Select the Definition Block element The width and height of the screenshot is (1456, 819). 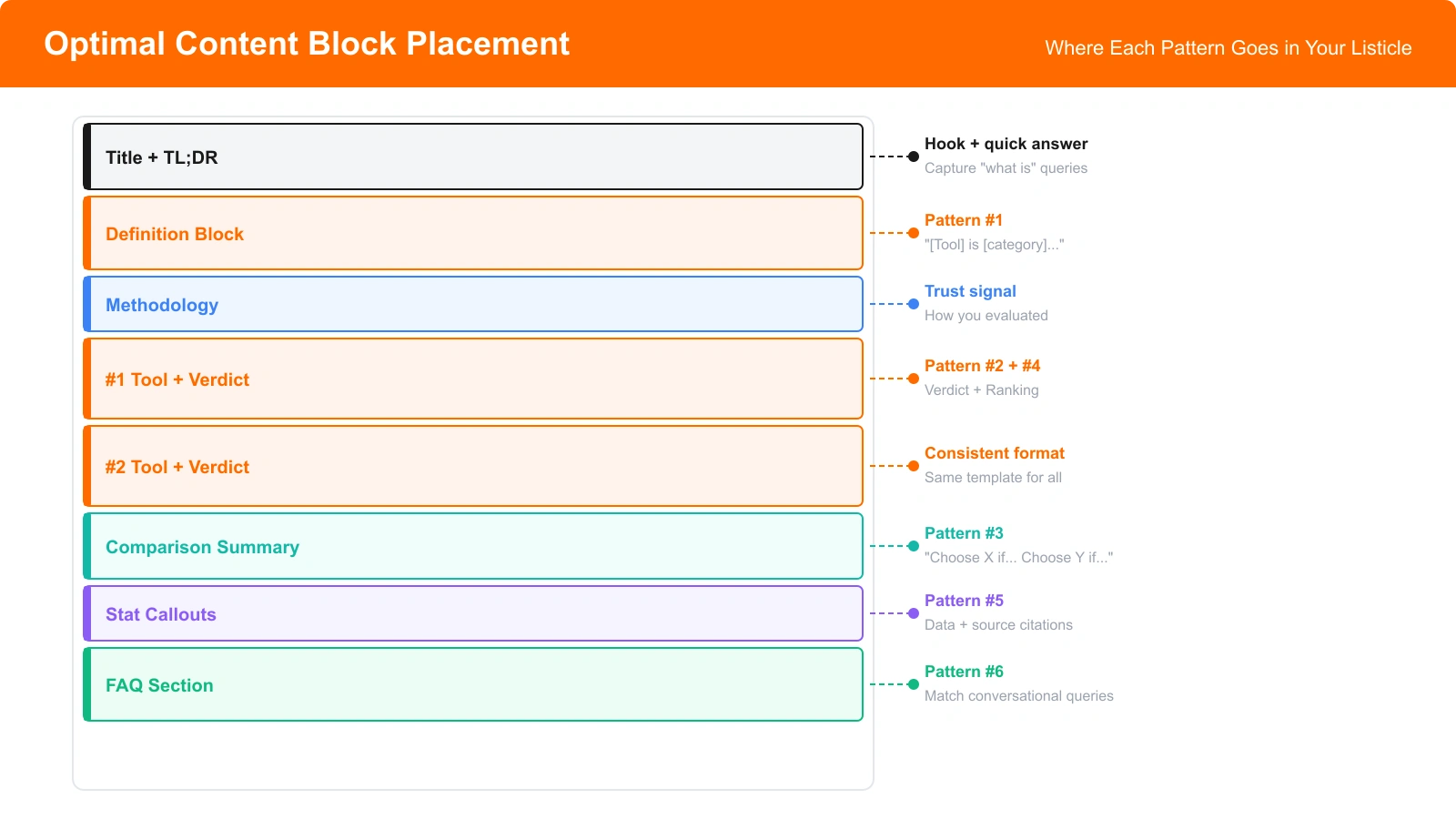(473, 233)
